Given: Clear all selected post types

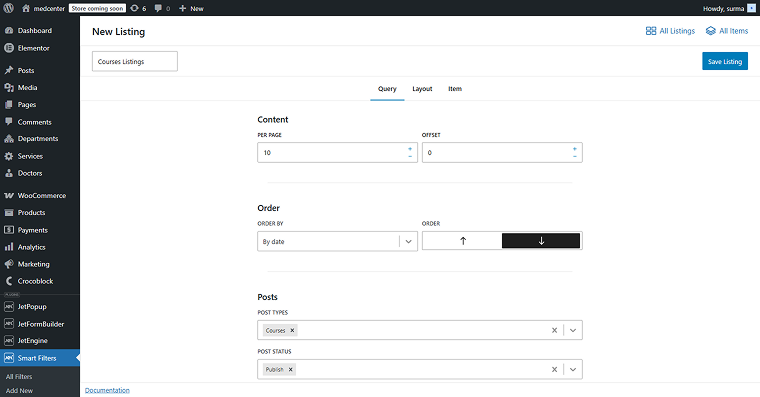Looking at the screenshot, I should [554, 331].
